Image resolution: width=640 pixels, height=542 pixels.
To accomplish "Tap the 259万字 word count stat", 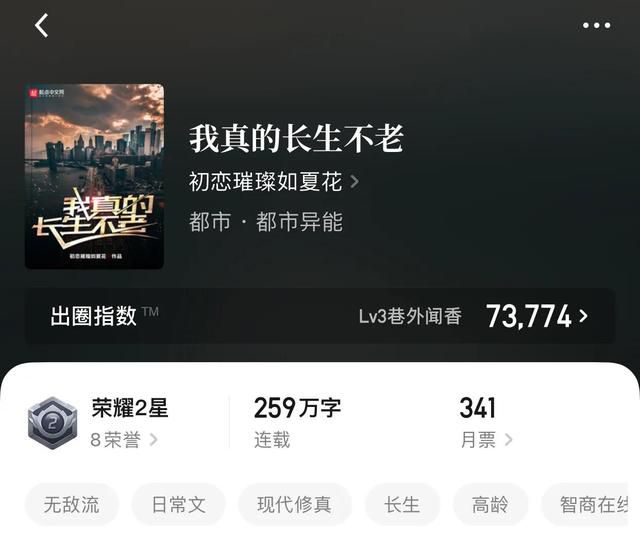I will point(297,408).
